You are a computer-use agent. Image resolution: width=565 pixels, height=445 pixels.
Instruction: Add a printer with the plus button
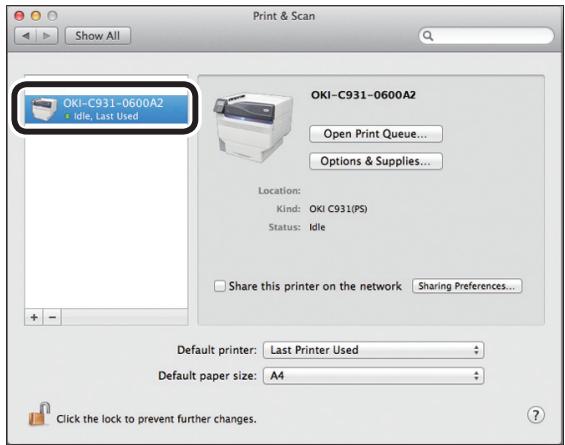coord(34,317)
